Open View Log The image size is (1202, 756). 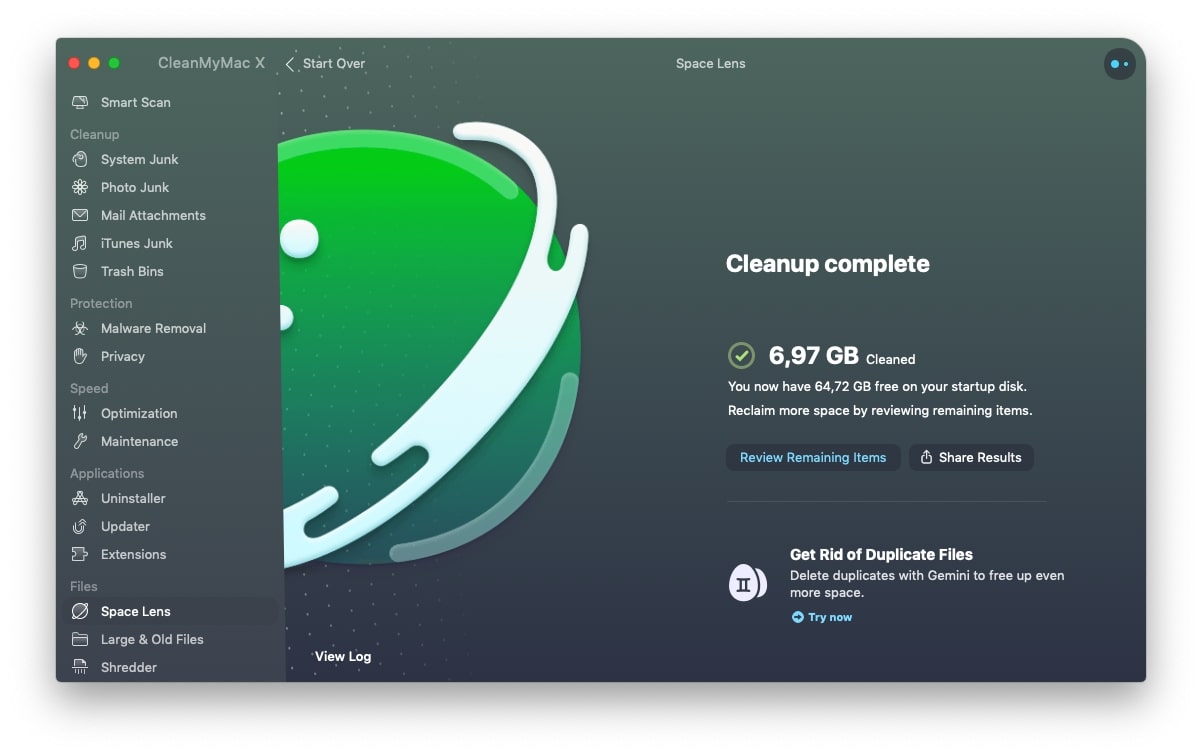click(343, 656)
